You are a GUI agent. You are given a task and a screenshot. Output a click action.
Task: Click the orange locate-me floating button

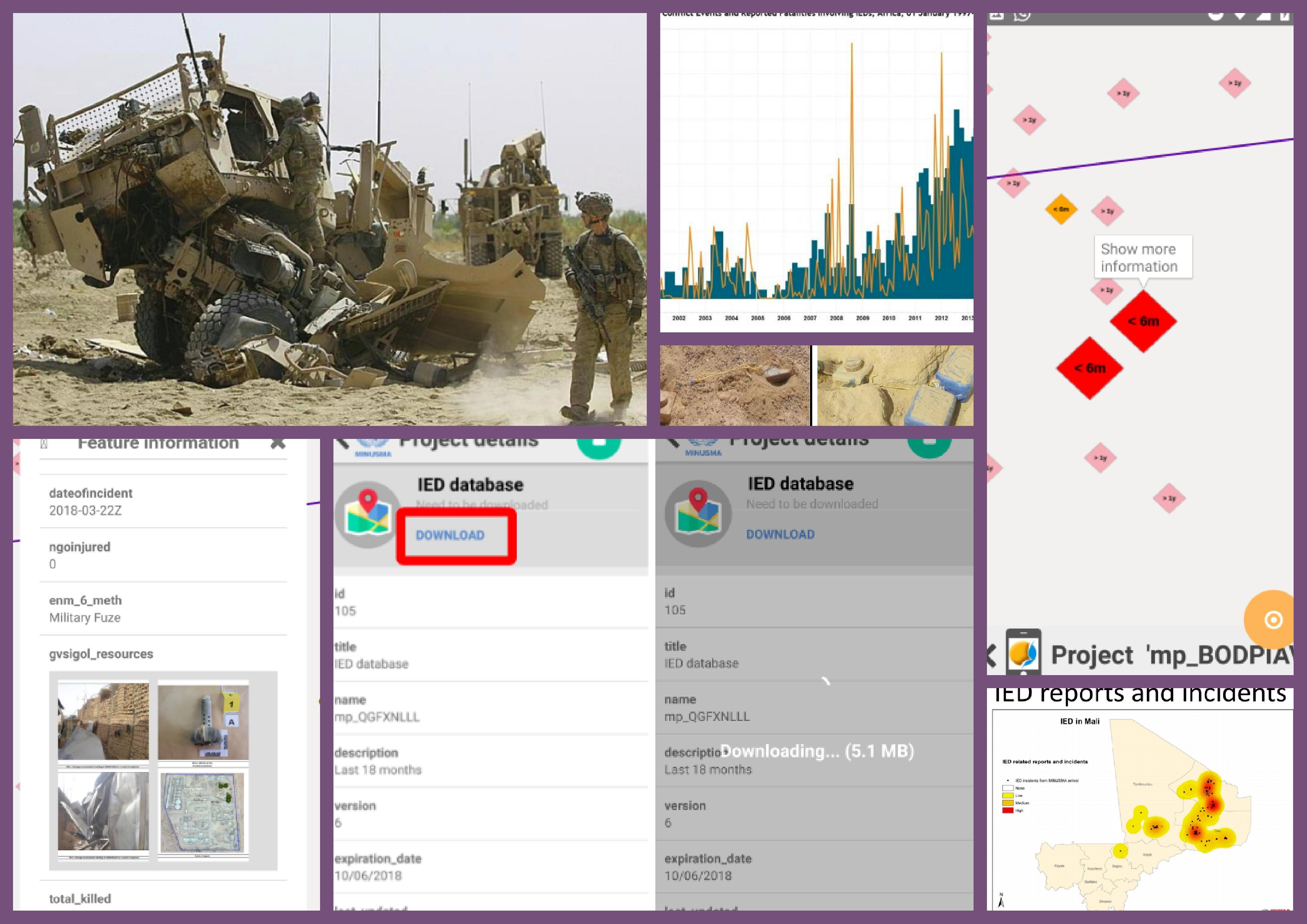coord(1273,620)
